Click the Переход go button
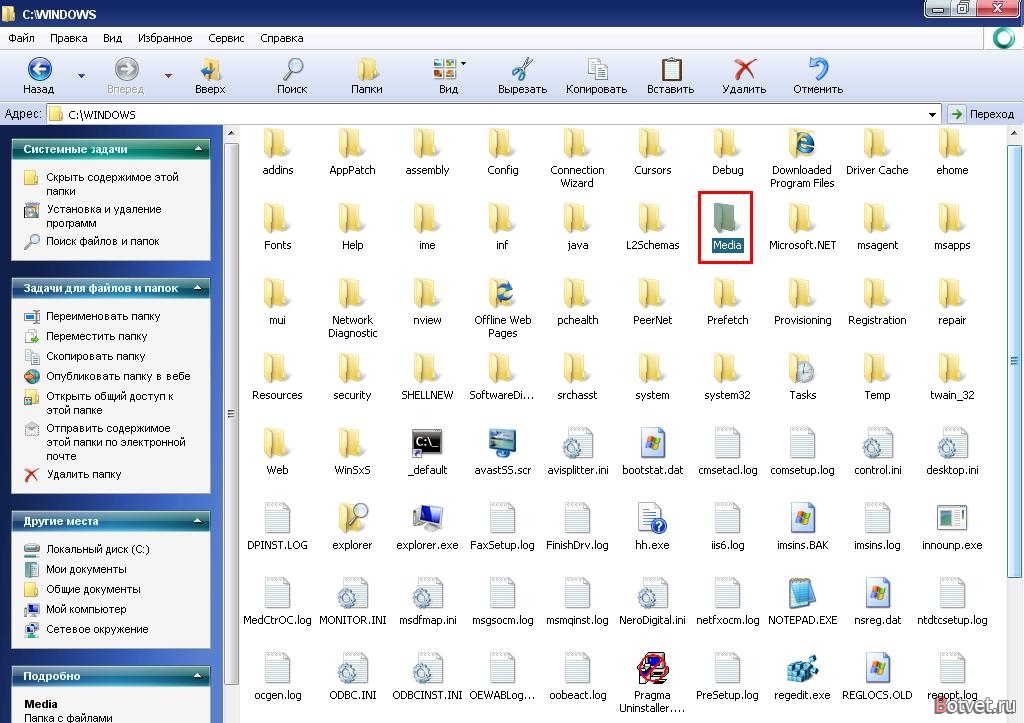 tap(982, 114)
